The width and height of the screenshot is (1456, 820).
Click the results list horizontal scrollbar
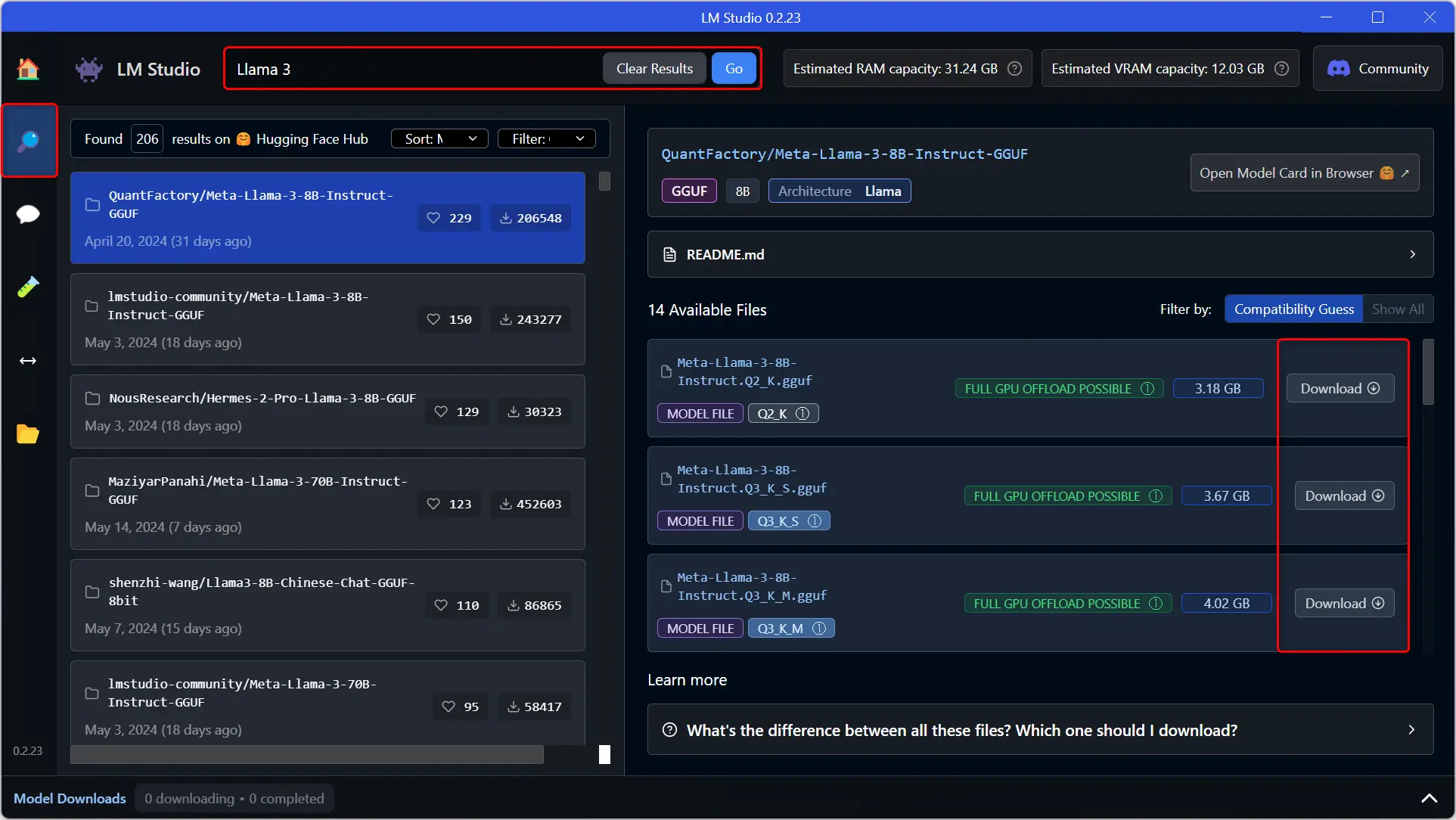[x=307, y=754]
